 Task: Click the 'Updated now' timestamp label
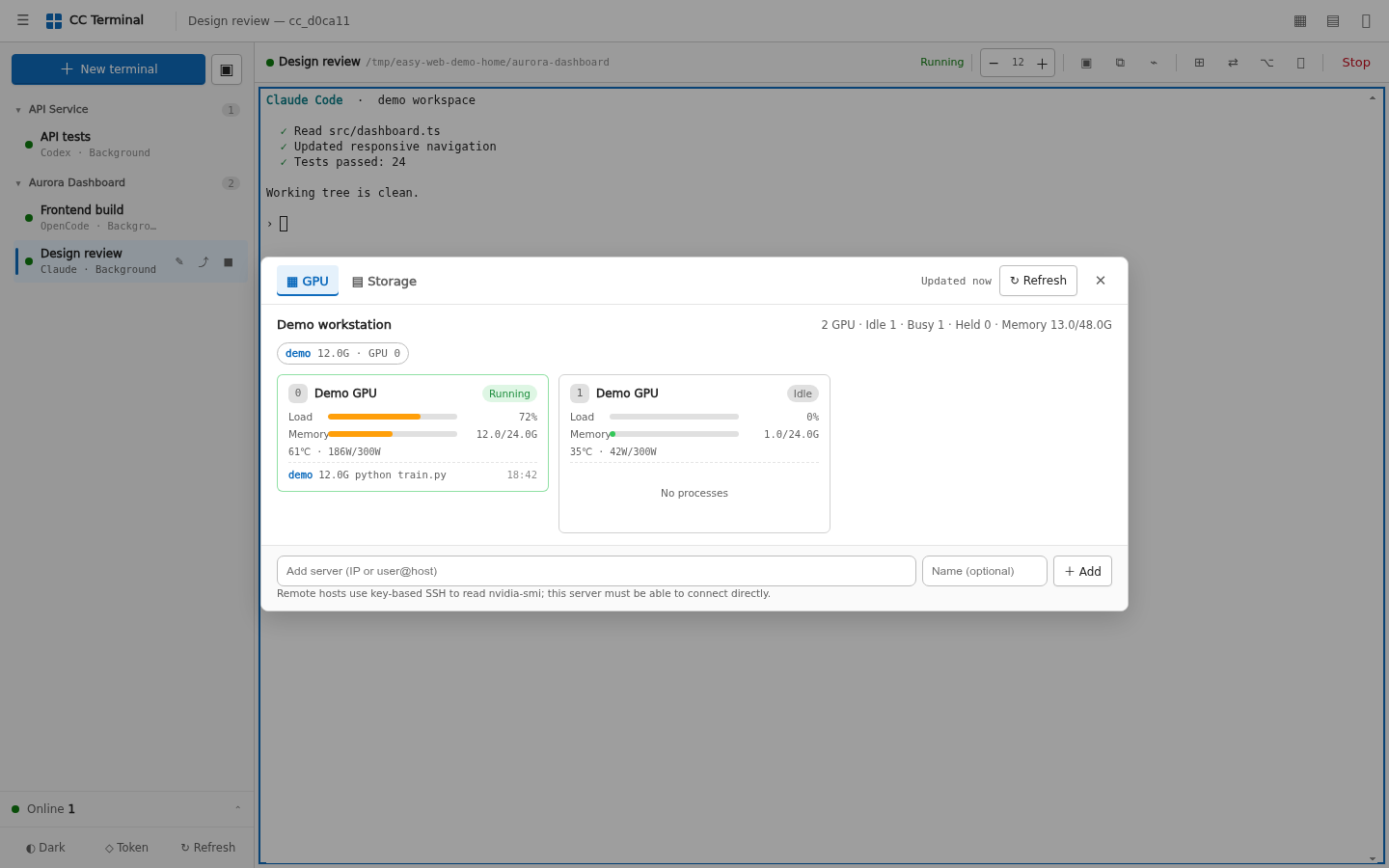coord(956,282)
